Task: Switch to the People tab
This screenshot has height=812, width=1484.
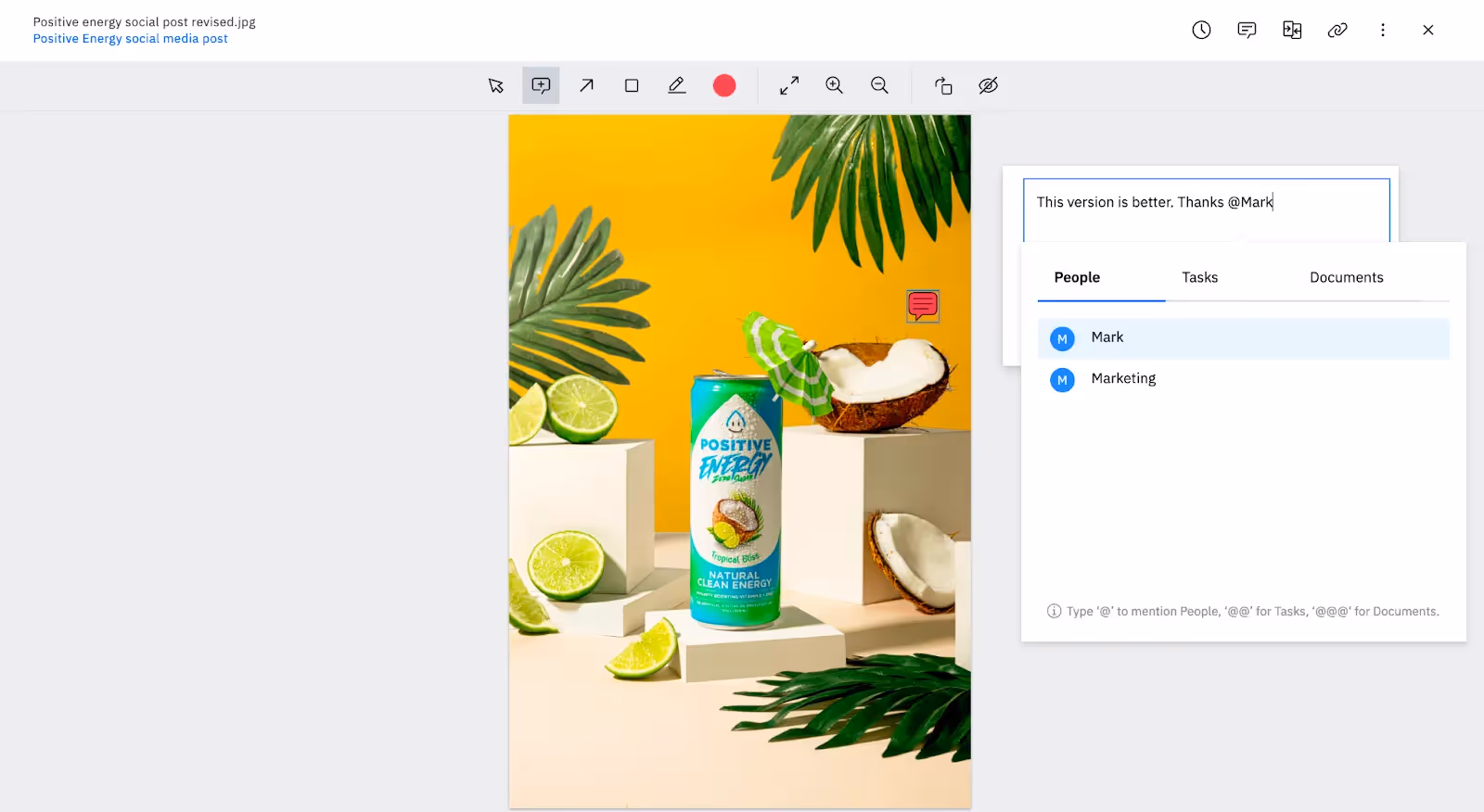Action: pos(1077,277)
